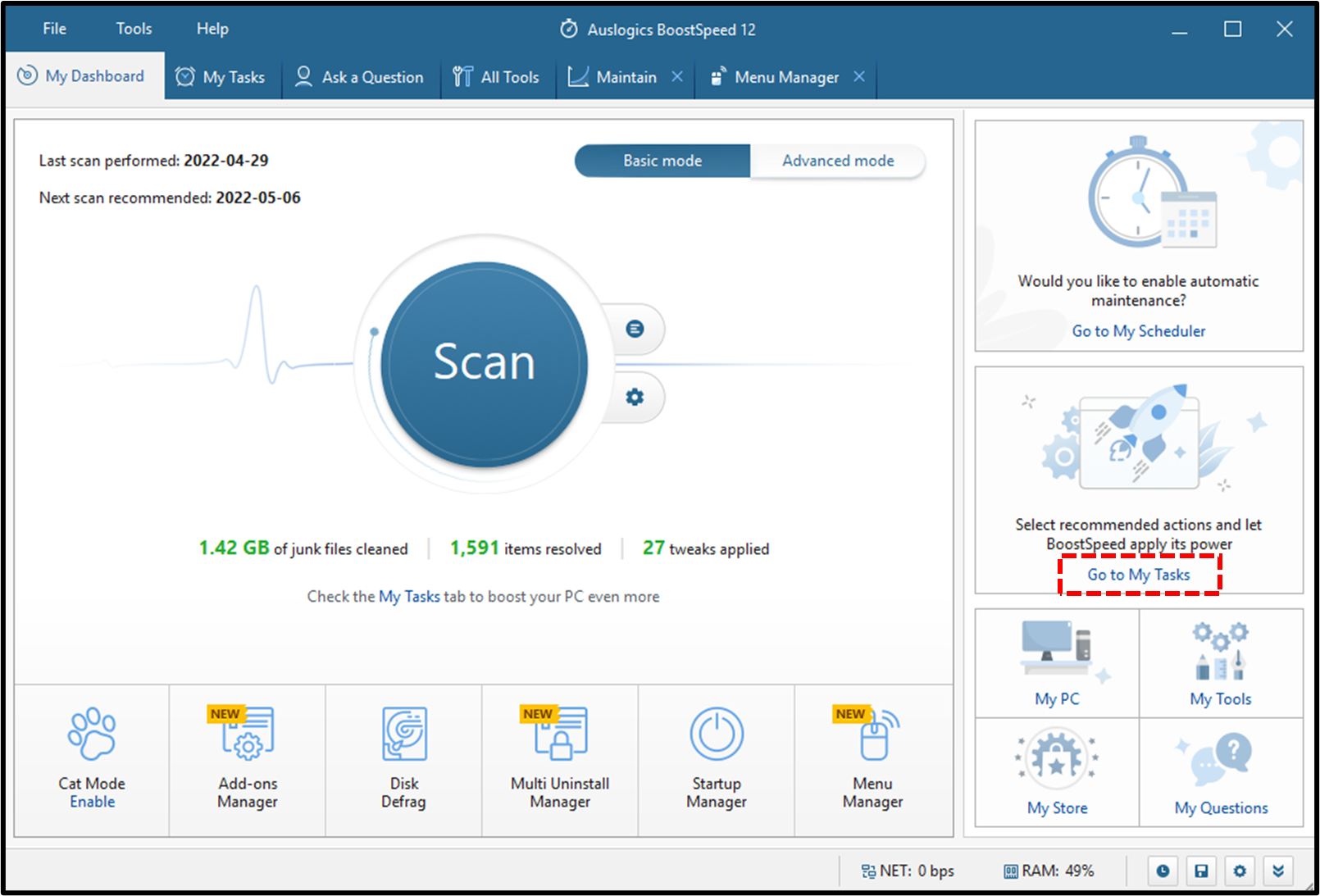The image size is (1320, 896).
Task: Open the Ask a Question tab
Action: pos(361,77)
